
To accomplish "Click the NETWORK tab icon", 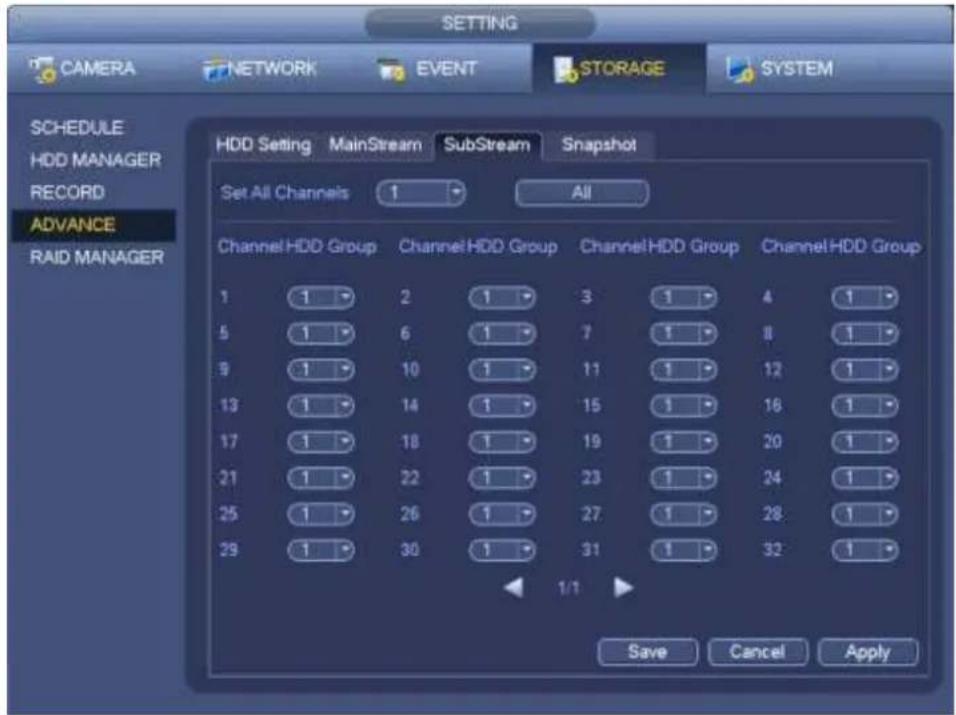I will pyautogui.click(x=215, y=70).
